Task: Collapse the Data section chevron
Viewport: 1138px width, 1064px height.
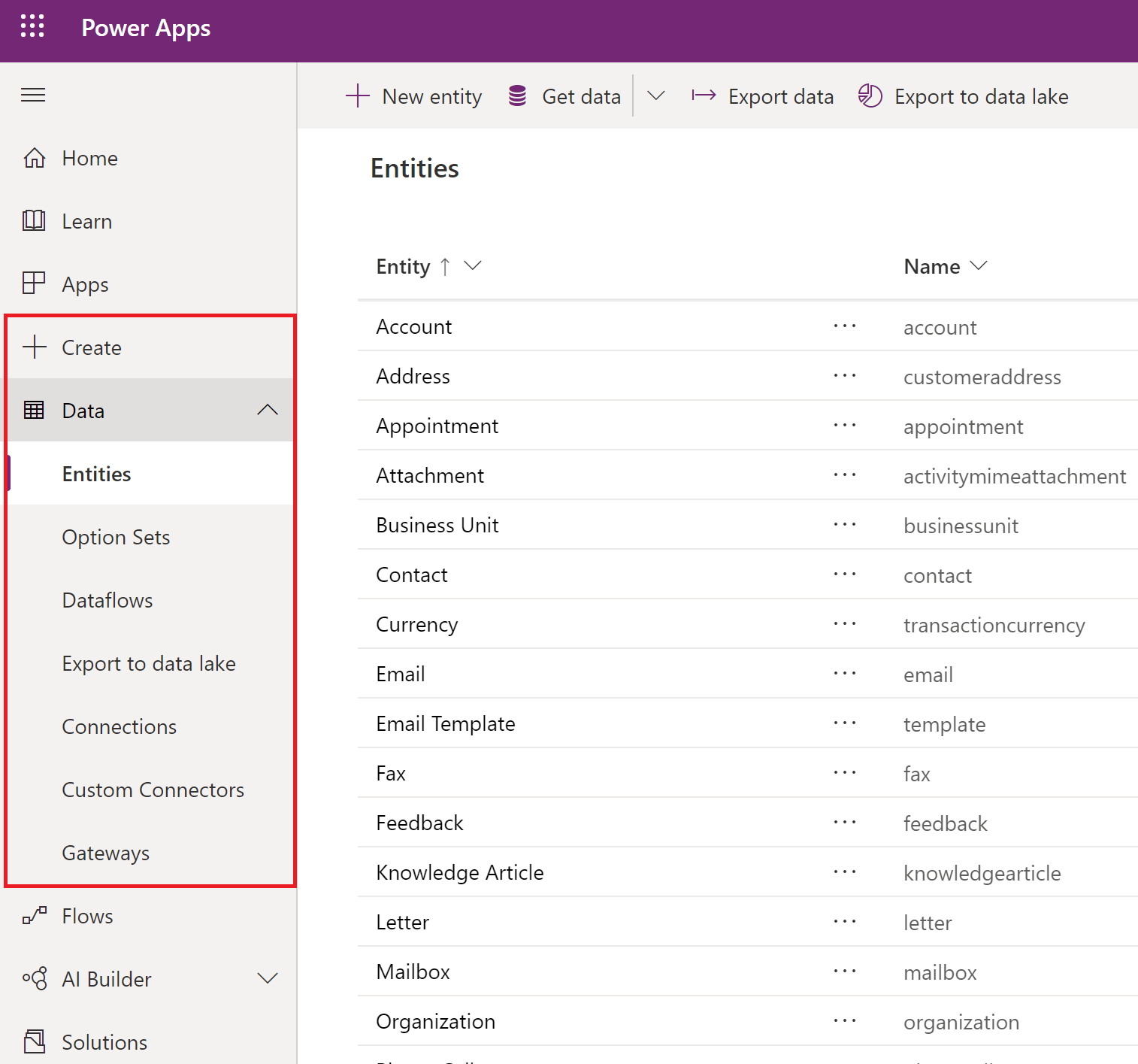Action: [268, 410]
